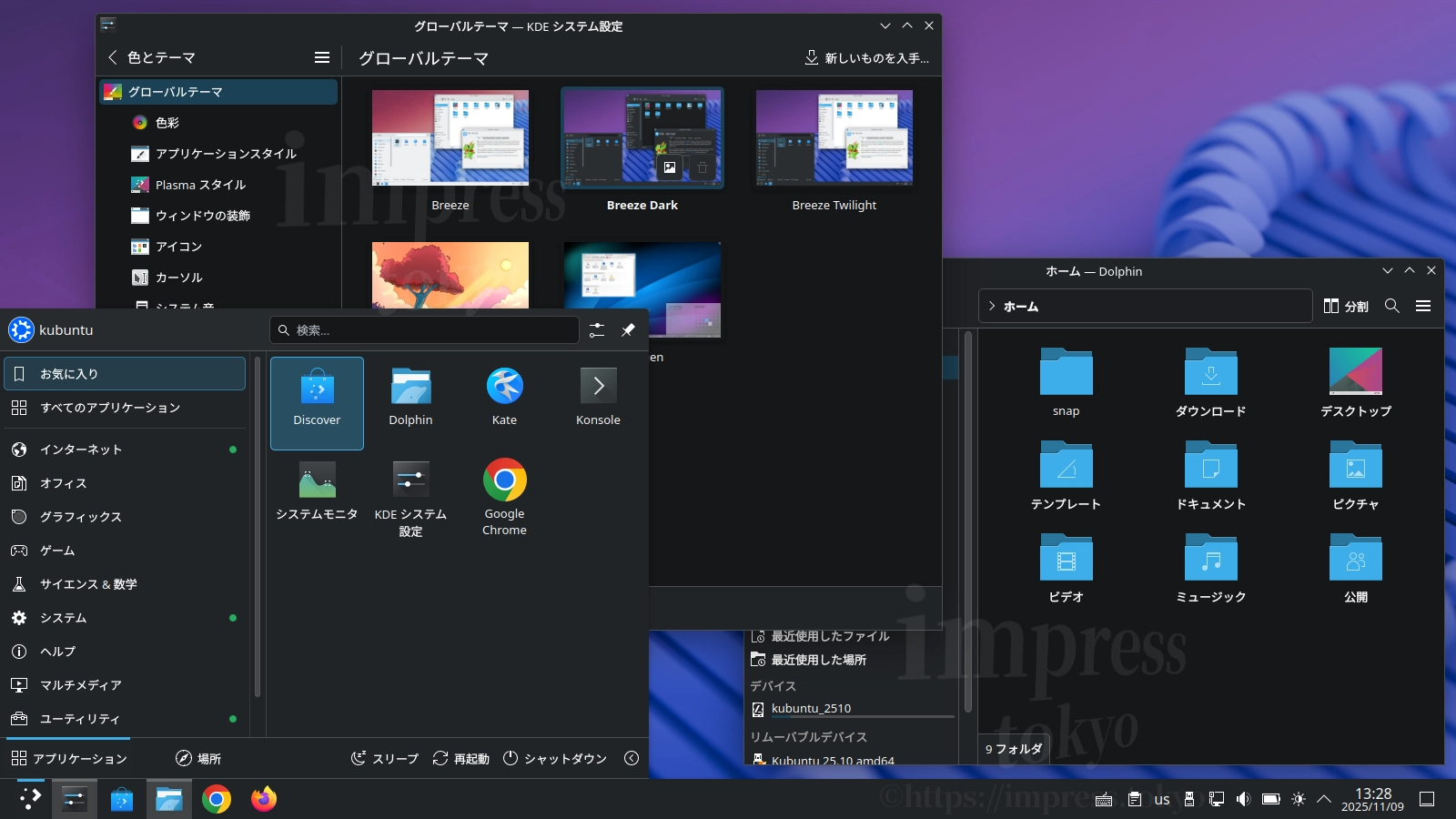This screenshot has width=1456, height=819.
Task: Open システムモニタ from the launcher grid
Action: 317,497
